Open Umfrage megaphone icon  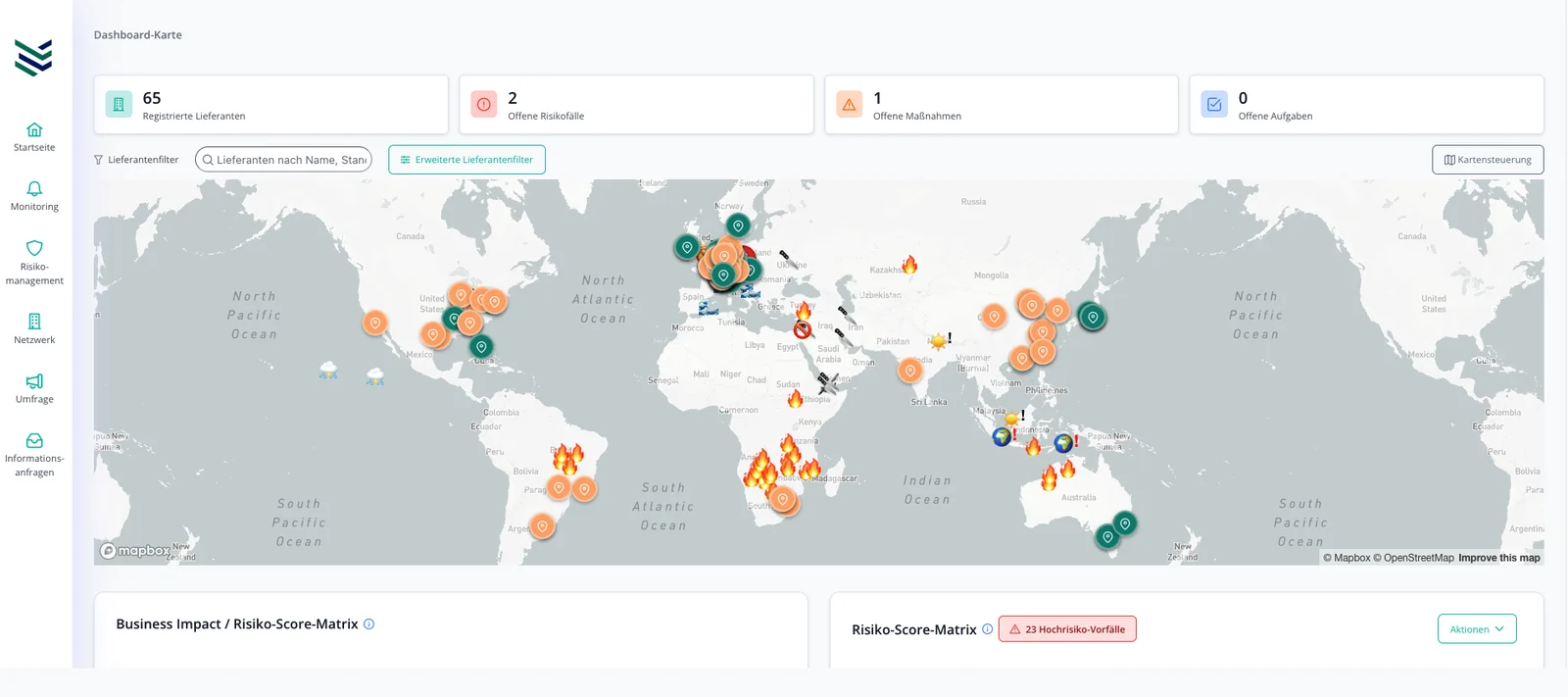[x=34, y=381]
